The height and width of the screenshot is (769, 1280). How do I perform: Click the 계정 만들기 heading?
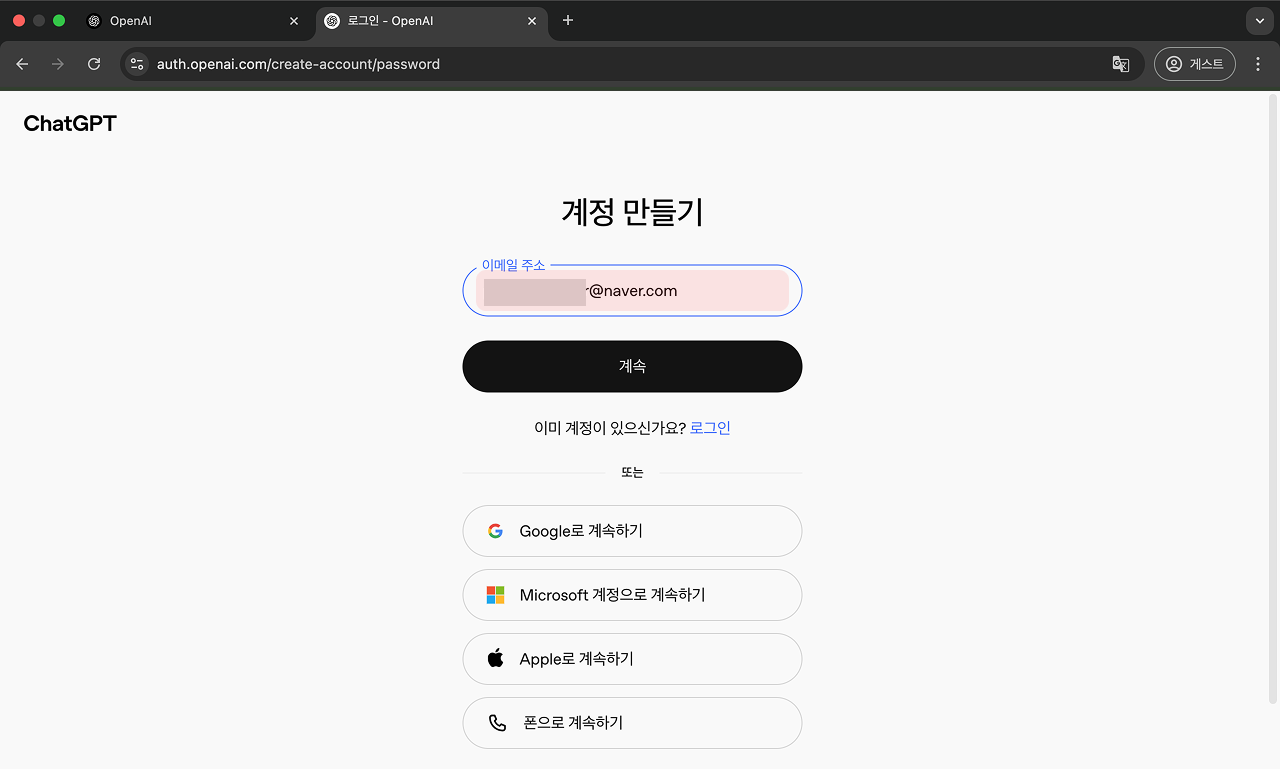(x=632, y=212)
